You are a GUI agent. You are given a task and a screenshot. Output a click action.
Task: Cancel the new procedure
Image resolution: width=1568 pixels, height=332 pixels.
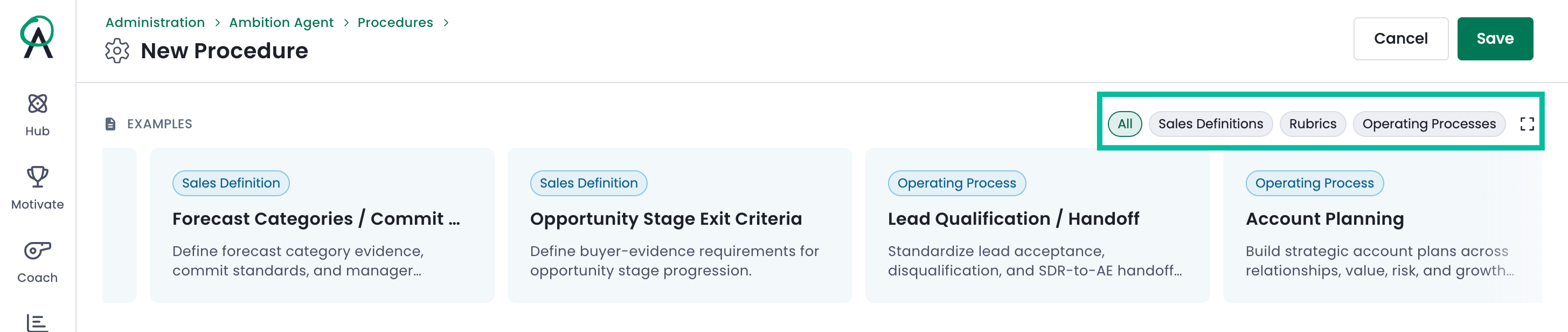tap(1400, 39)
